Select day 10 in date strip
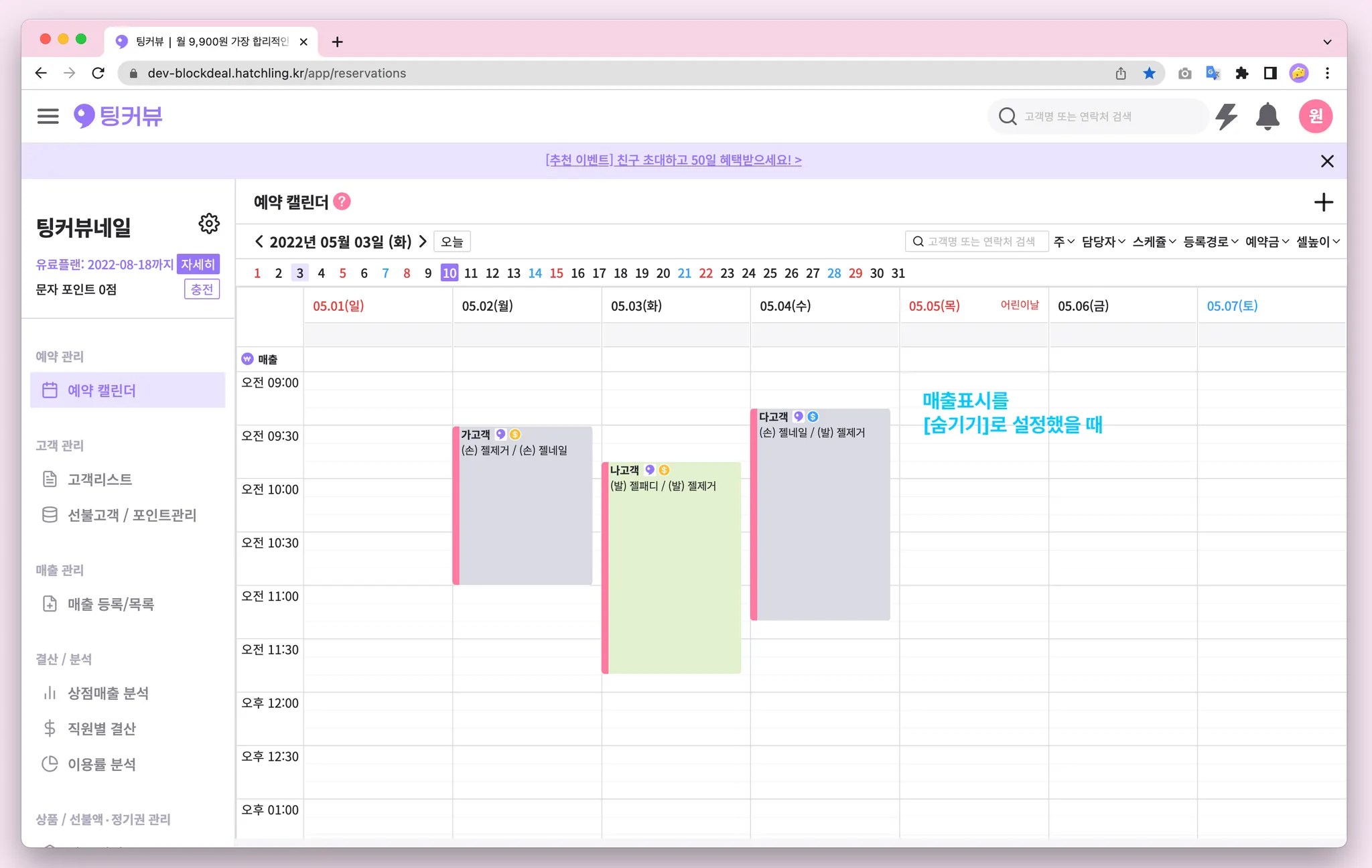The height and width of the screenshot is (868, 1372). 449,273
